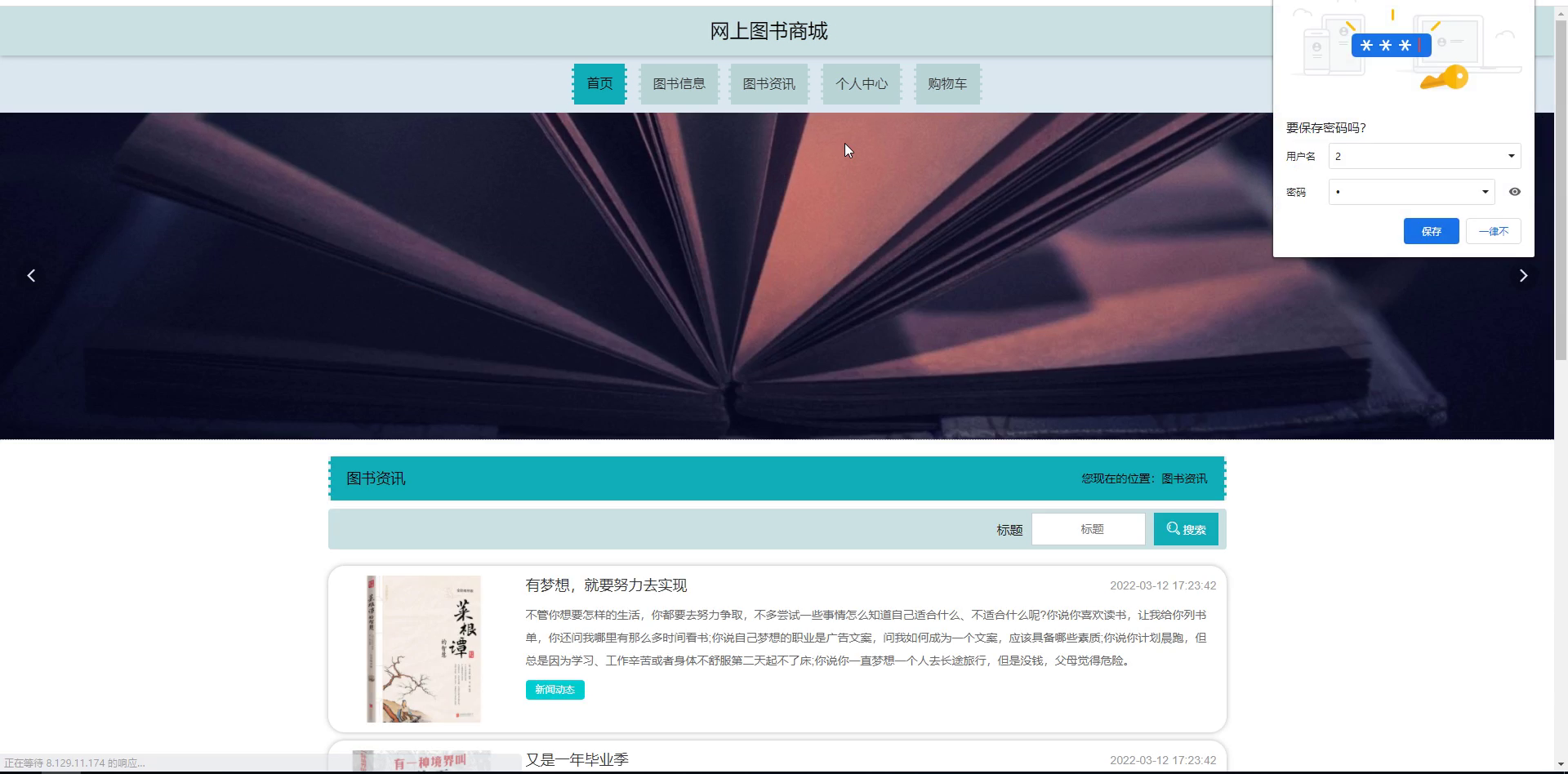Open article 又是一年毕业季
The width and height of the screenshot is (1568, 774).
pos(577,760)
